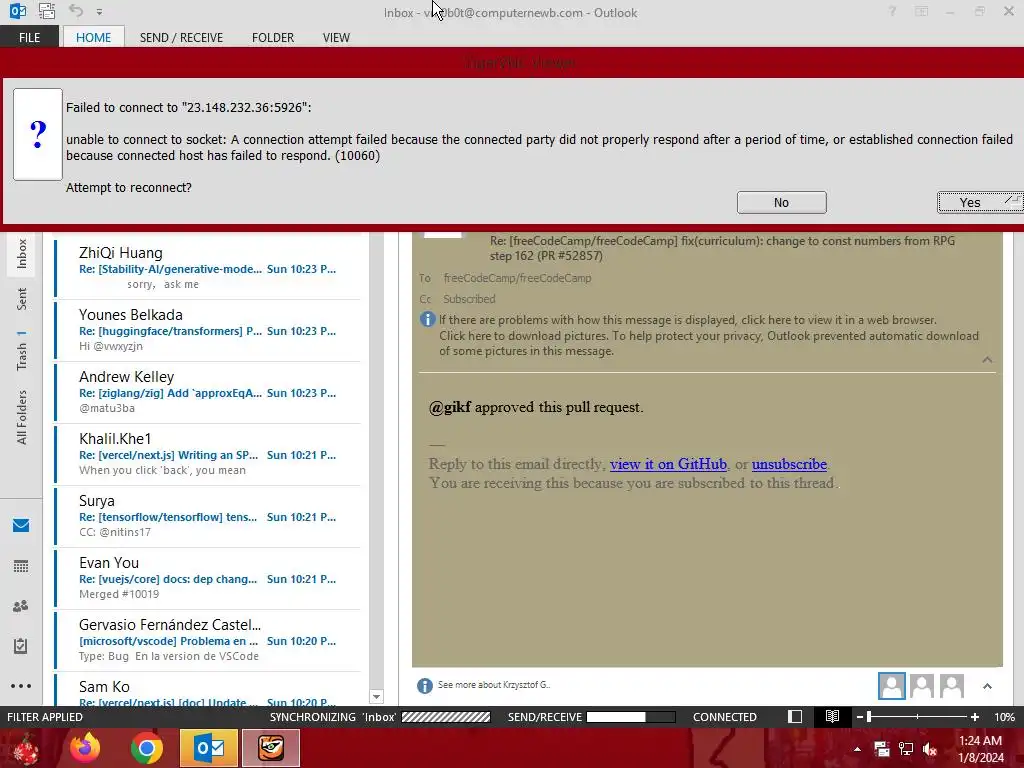The width and height of the screenshot is (1024, 768).
Task: Click TigerVNC viewer taskbar icon
Action: tap(270, 748)
